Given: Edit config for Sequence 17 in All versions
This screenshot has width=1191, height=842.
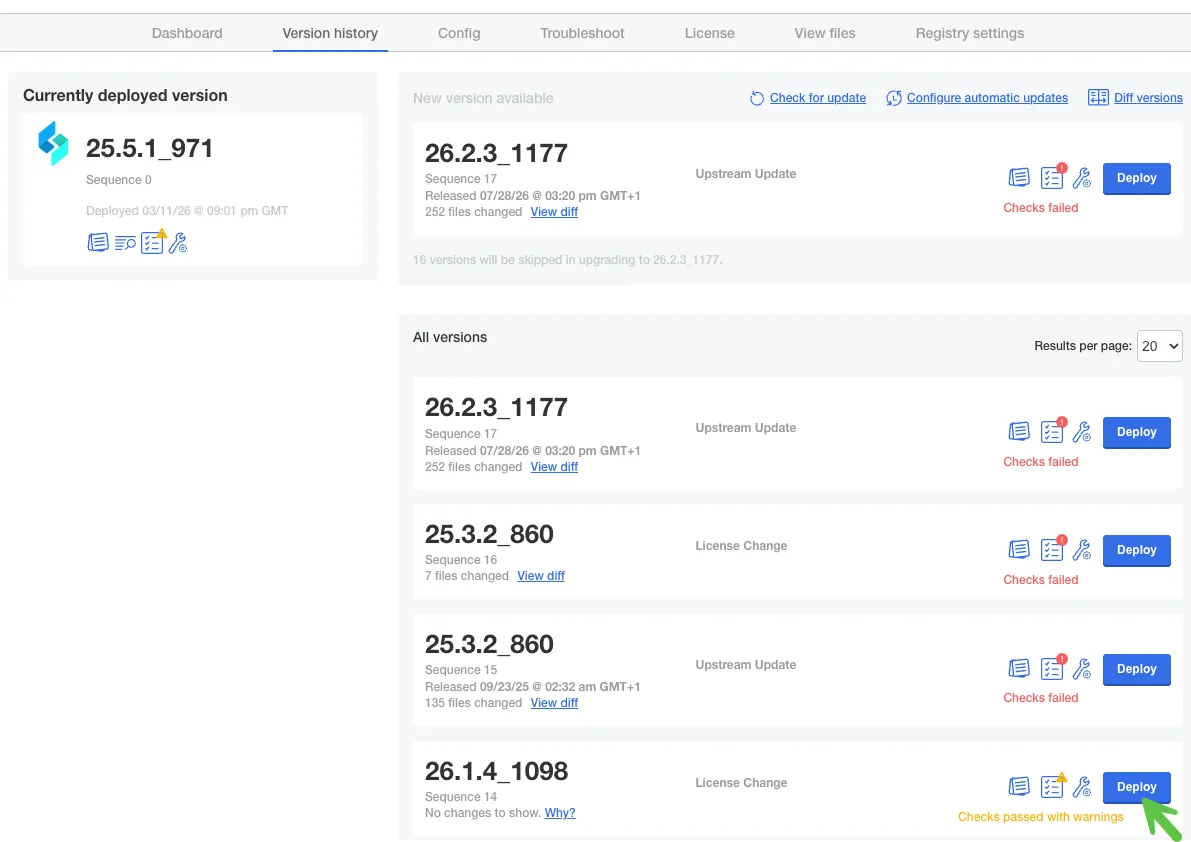Looking at the screenshot, I should coord(1082,431).
